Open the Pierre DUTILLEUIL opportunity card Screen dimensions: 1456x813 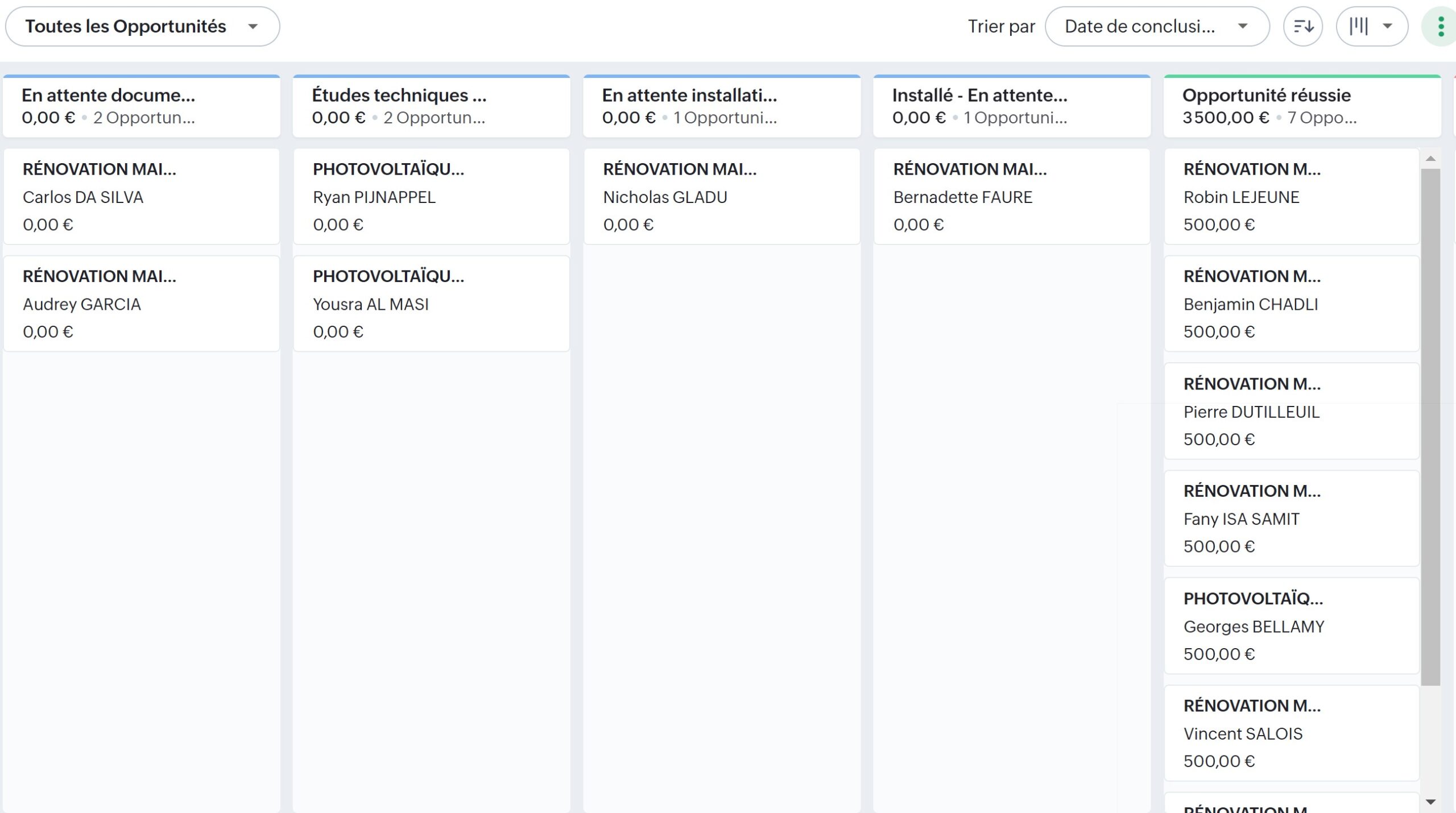click(x=1292, y=411)
